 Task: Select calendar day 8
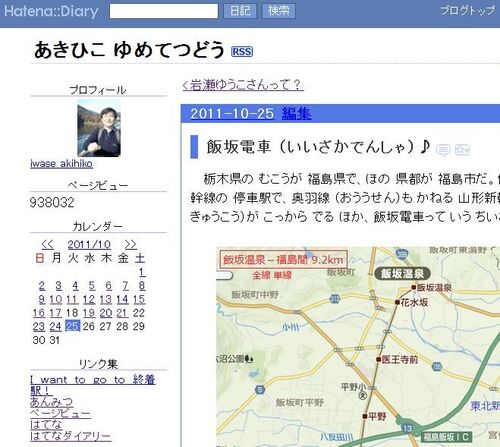[x=142, y=286]
